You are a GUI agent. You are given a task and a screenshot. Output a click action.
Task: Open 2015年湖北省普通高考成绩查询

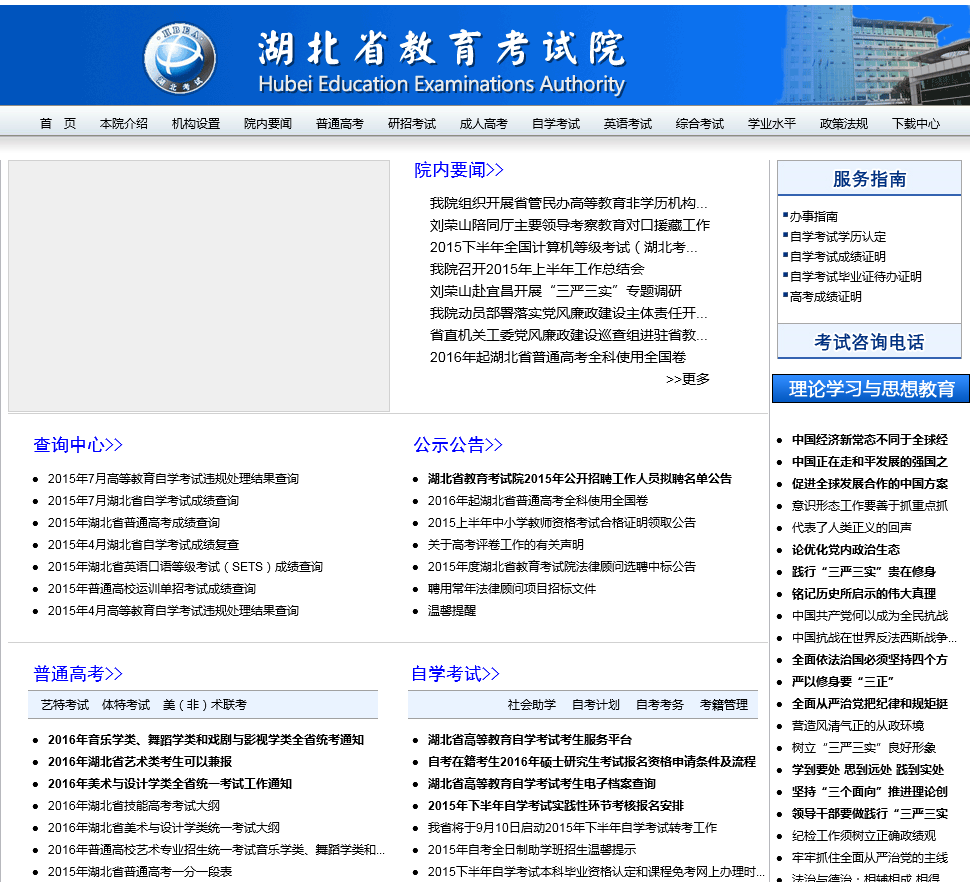[x=134, y=523]
